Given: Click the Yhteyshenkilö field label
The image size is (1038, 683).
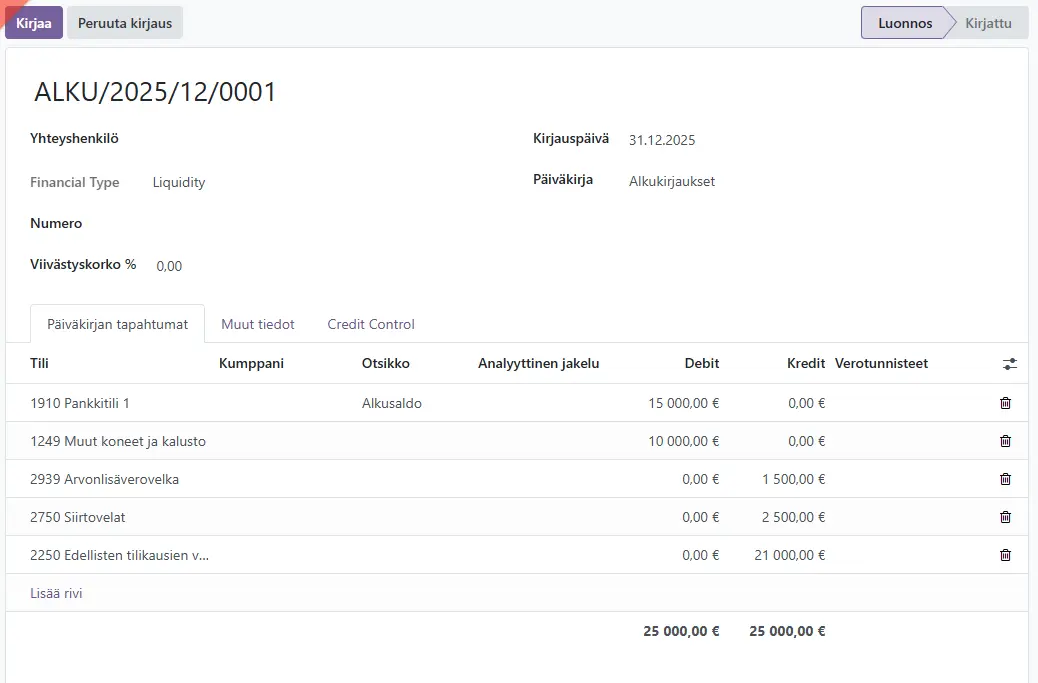Looking at the screenshot, I should pos(74,138).
